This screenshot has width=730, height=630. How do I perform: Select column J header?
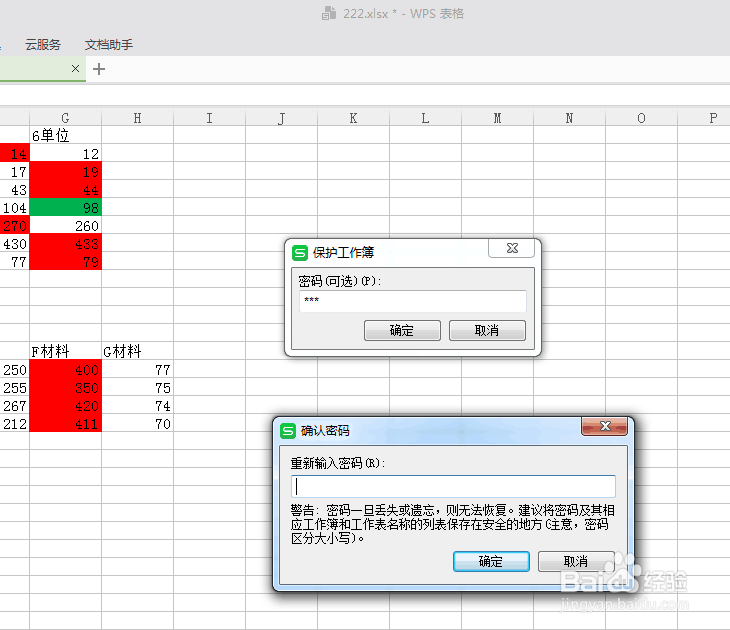pos(282,118)
